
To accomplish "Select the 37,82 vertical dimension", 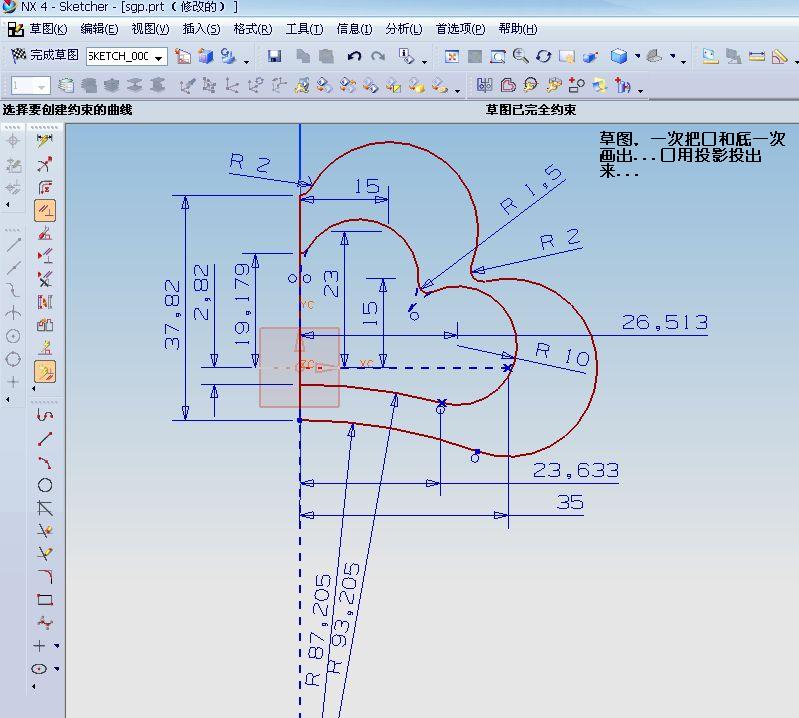I will click(x=172, y=314).
